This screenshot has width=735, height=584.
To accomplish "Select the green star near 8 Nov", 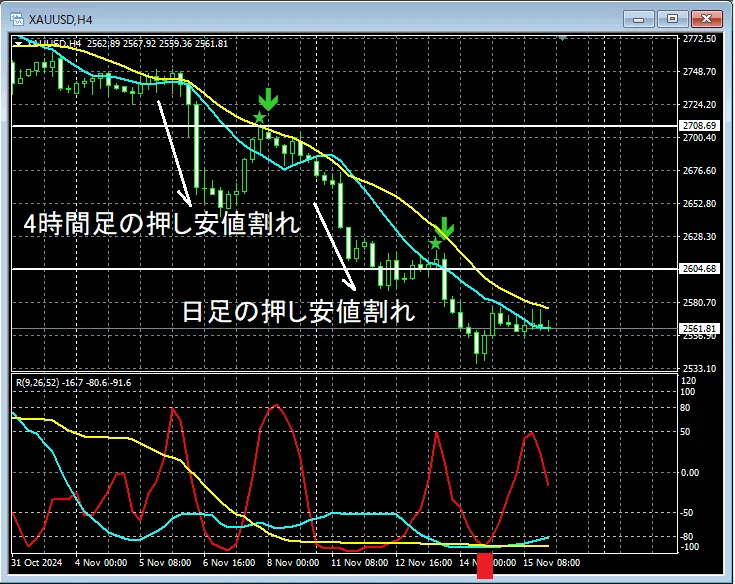I will coord(259,117).
